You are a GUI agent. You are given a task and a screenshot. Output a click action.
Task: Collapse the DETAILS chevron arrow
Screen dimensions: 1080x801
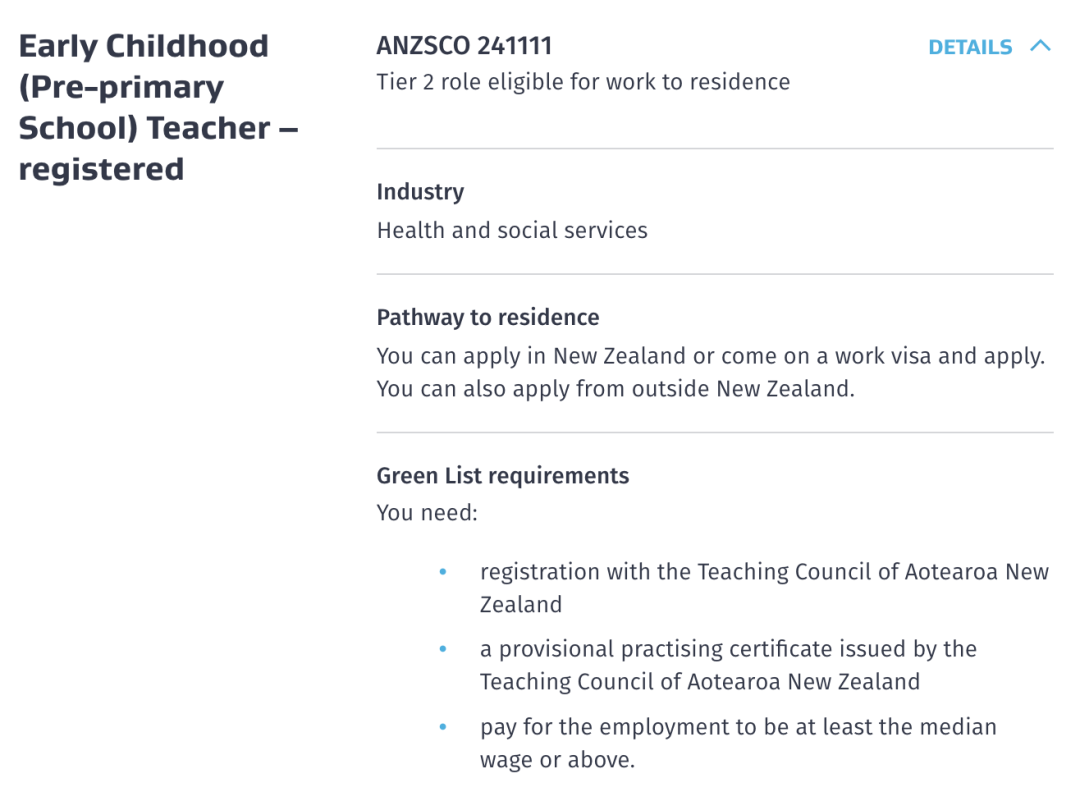click(1040, 46)
